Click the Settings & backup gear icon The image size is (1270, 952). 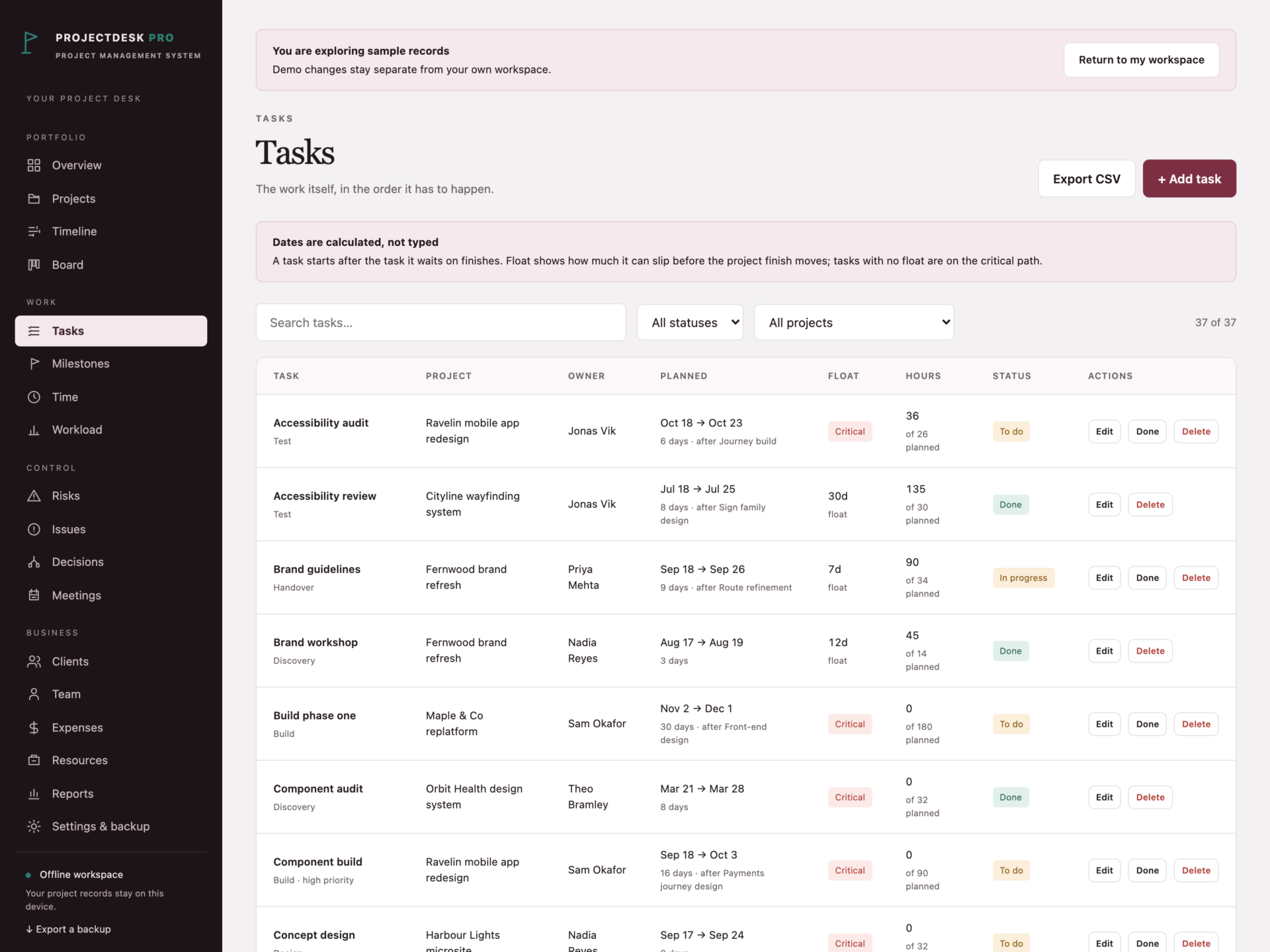coord(34,826)
